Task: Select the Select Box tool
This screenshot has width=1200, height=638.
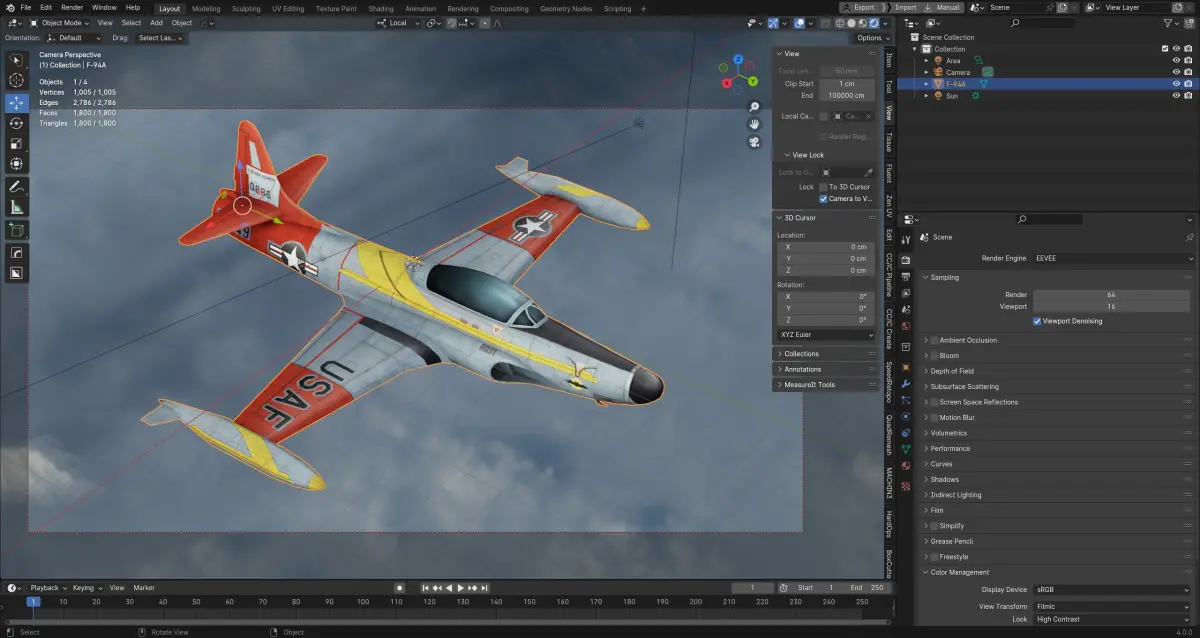Action: tap(16, 59)
